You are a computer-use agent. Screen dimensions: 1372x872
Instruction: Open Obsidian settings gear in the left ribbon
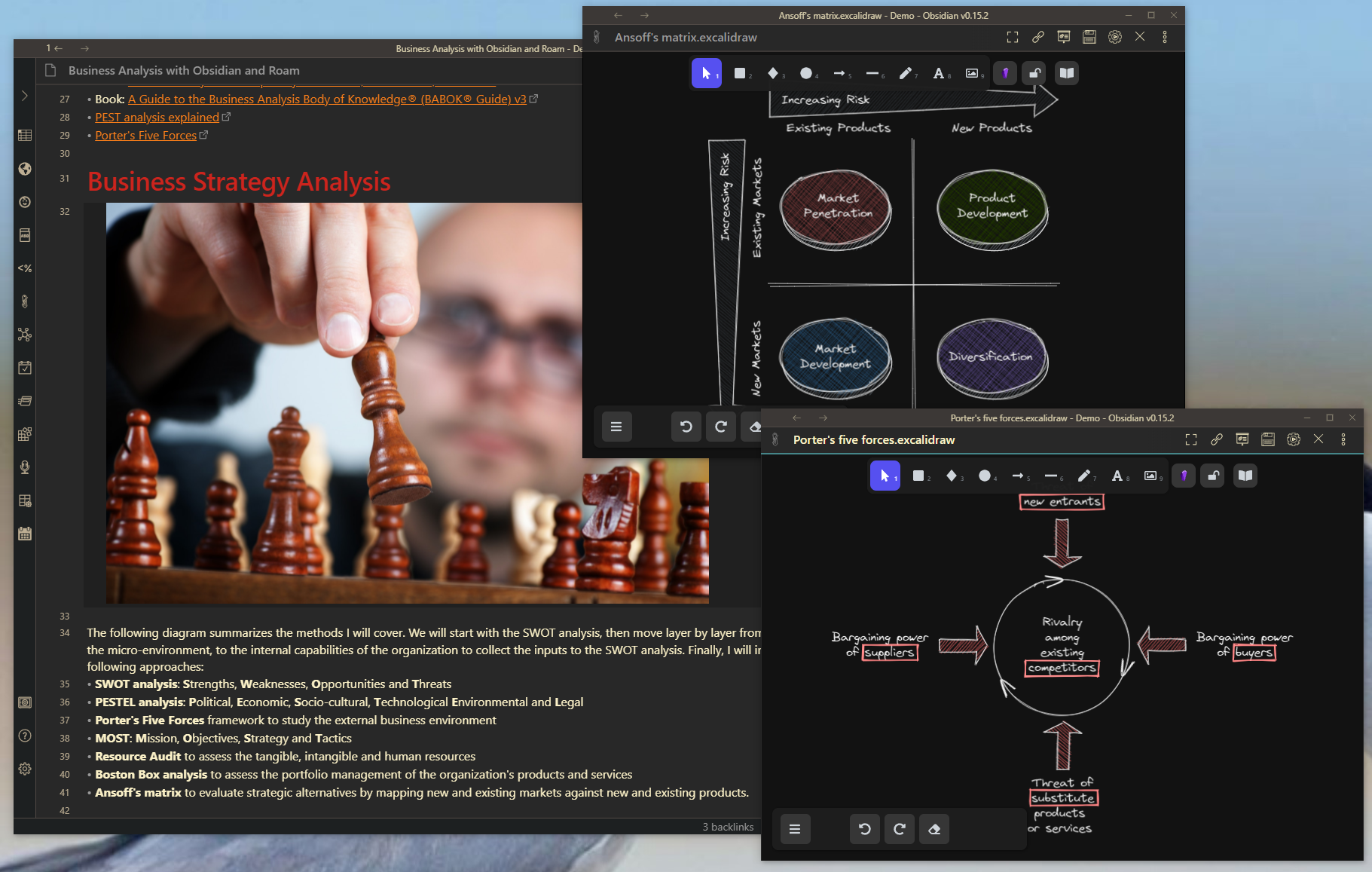click(x=25, y=769)
